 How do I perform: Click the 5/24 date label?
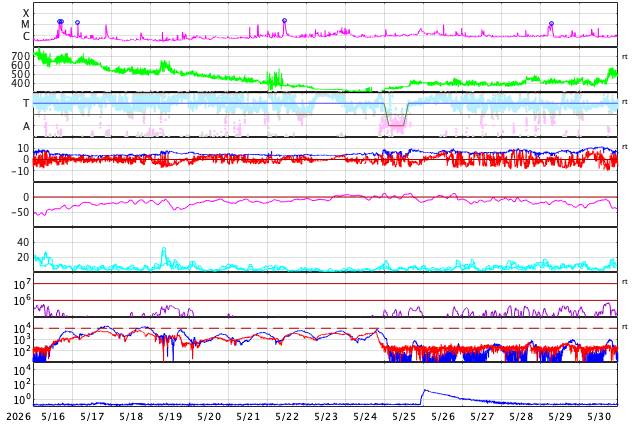tap(365, 417)
